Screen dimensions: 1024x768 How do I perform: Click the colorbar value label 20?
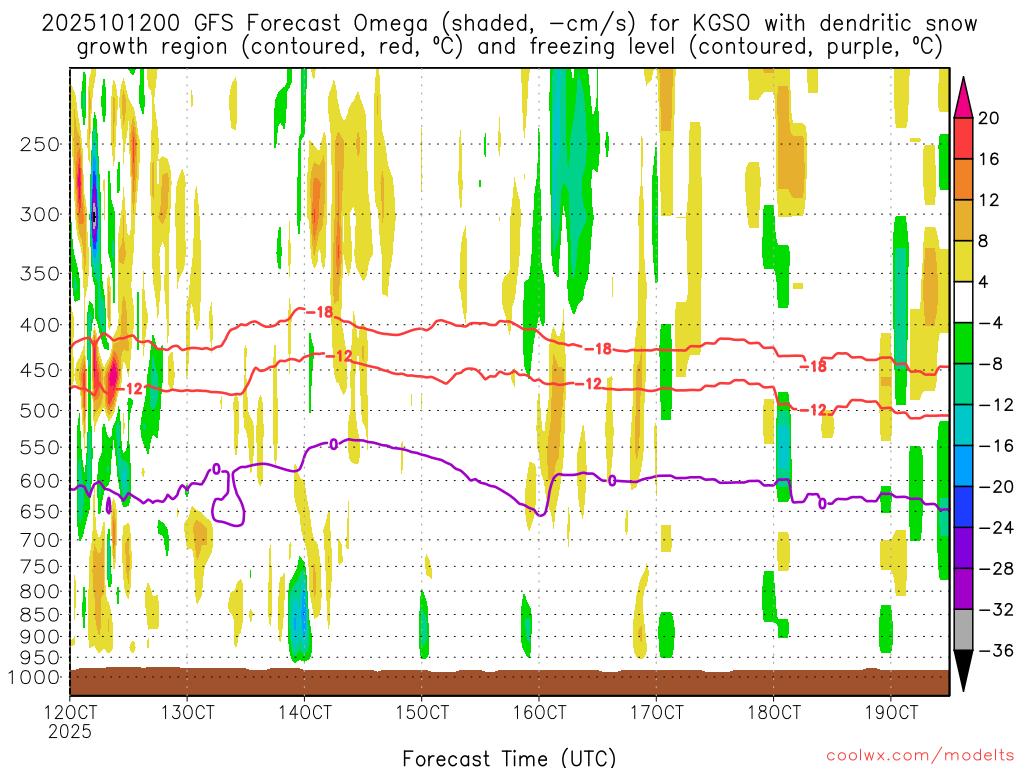point(989,118)
